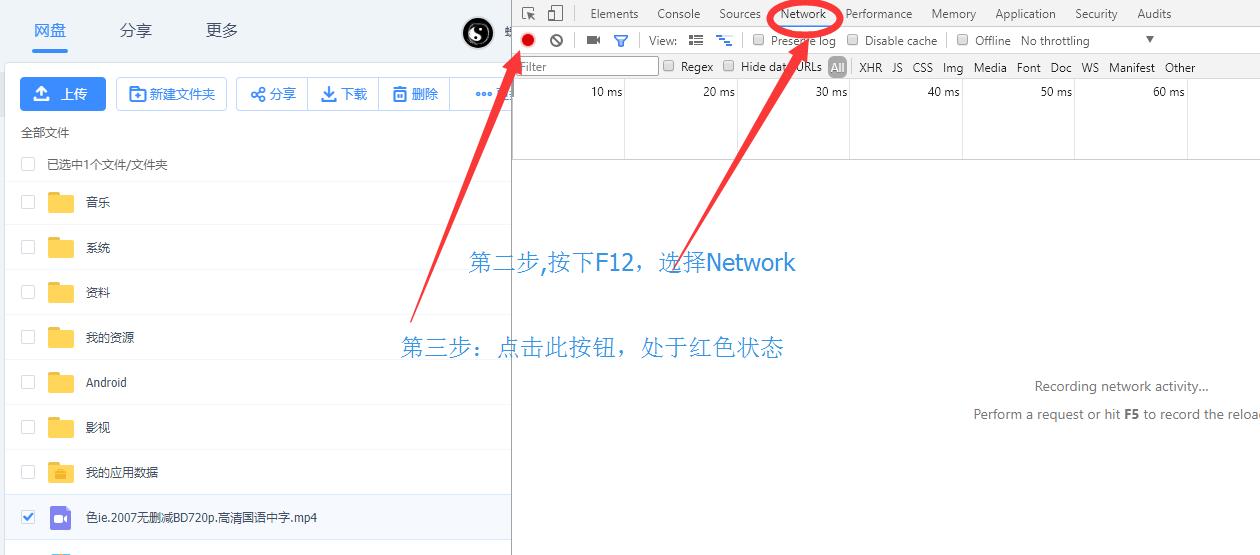Open the Application tab
The width and height of the screenshot is (1260, 555).
1026,14
